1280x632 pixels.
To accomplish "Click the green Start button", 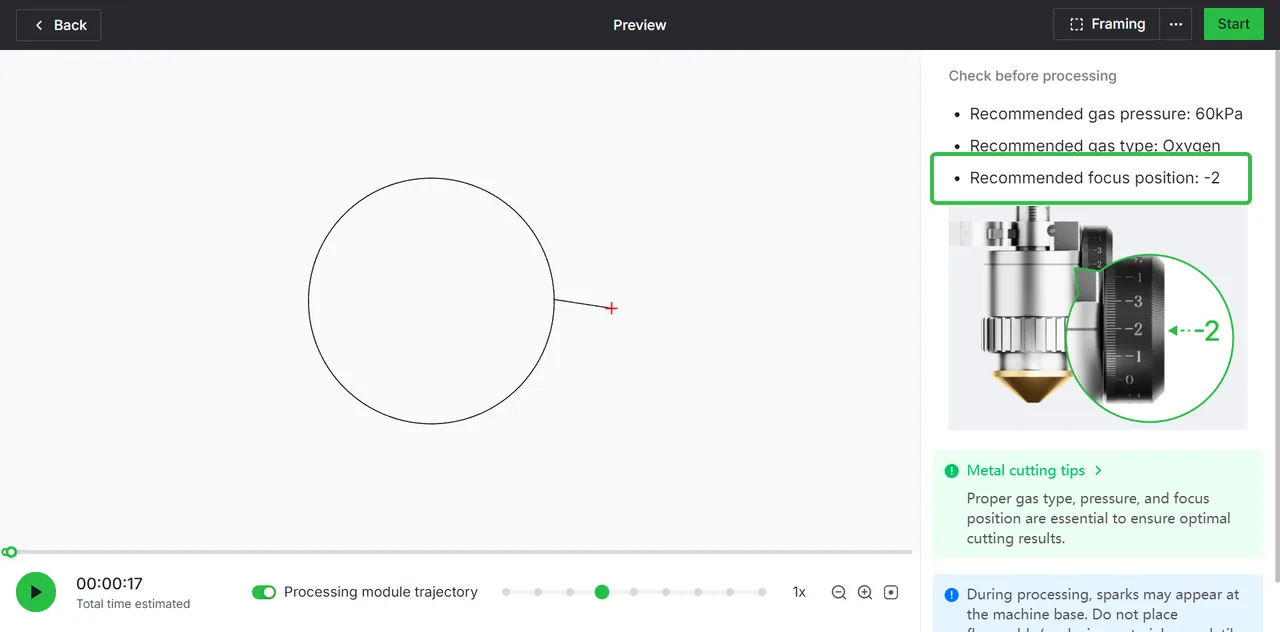I will coord(1233,24).
